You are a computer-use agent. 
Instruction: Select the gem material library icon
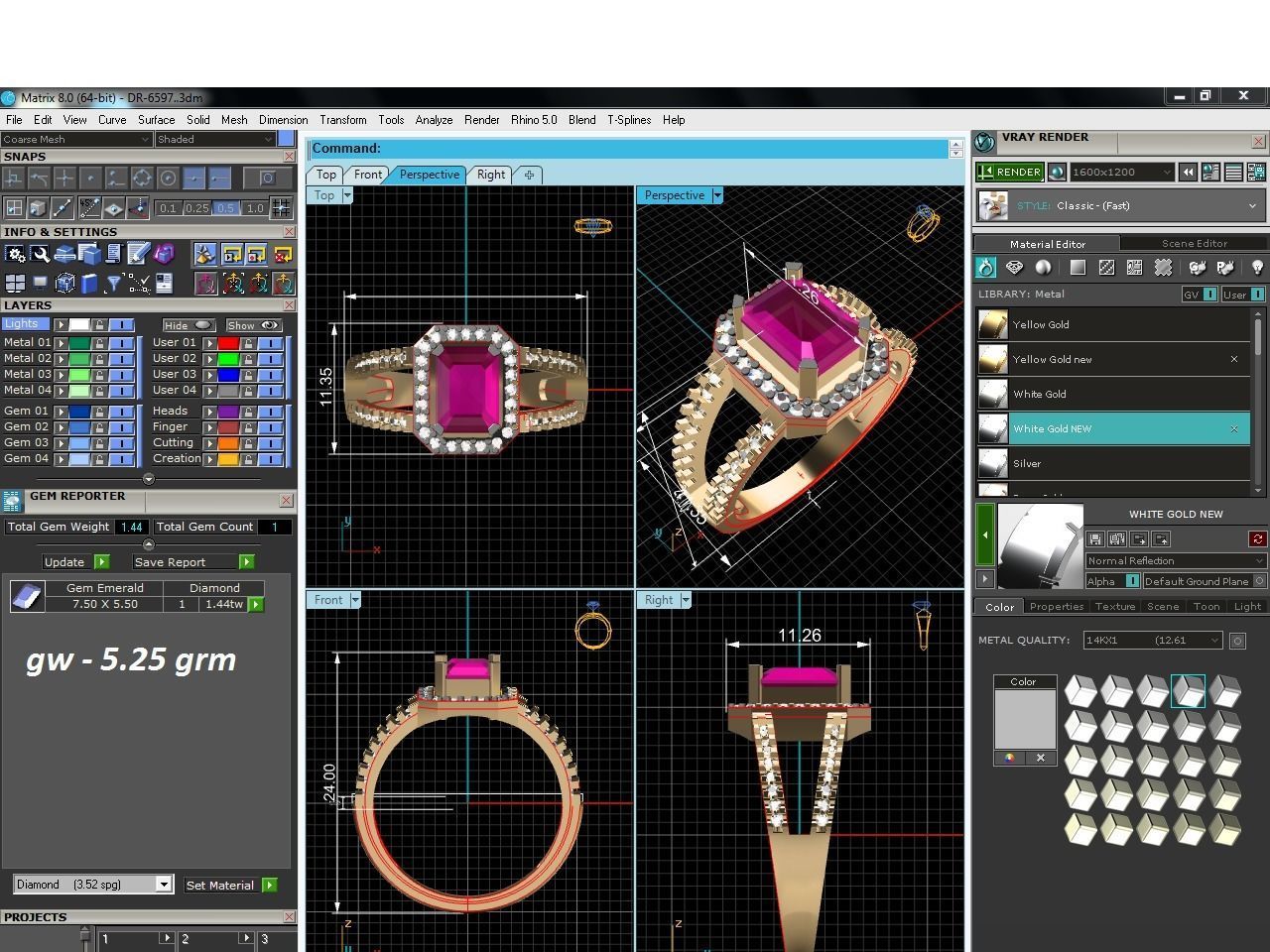1014,267
